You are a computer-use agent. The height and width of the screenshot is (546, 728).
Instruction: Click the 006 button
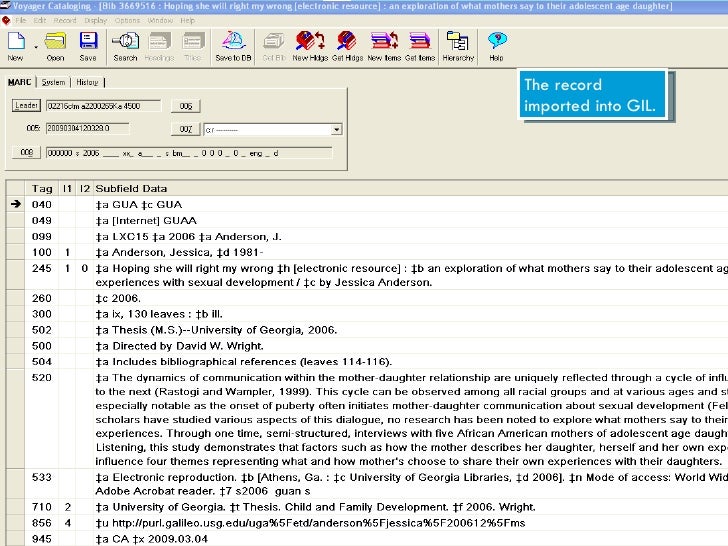pyautogui.click(x=186, y=106)
